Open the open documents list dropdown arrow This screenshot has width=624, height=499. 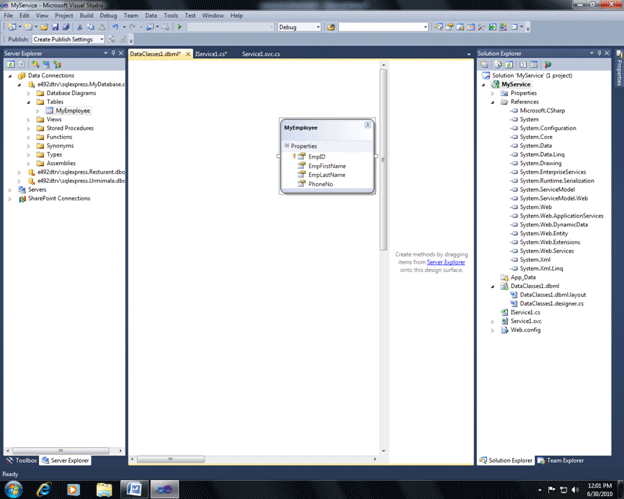[x=468, y=54]
